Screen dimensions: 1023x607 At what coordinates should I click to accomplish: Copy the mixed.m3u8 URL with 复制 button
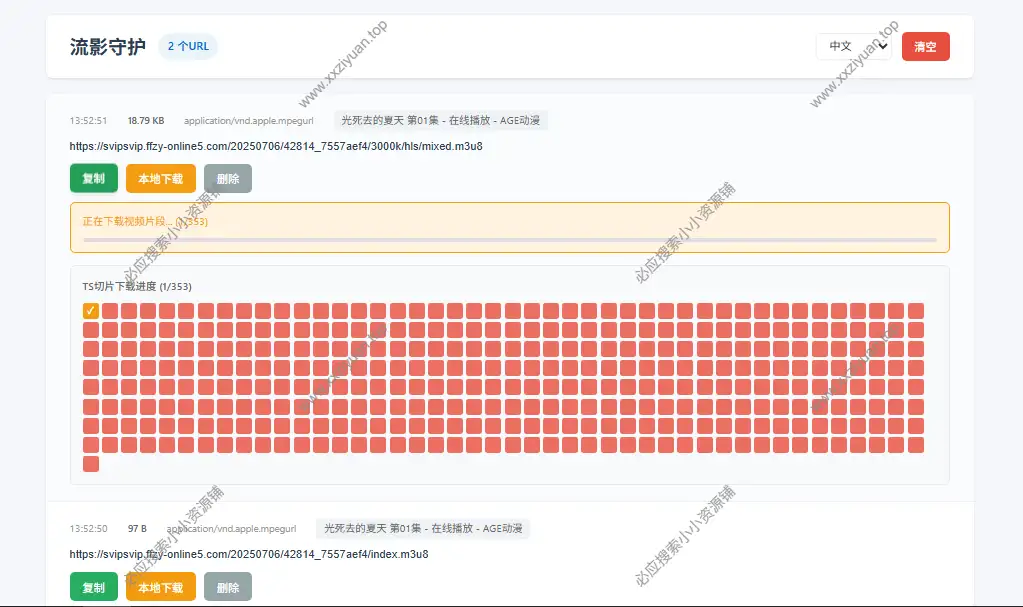coord(93,178)
